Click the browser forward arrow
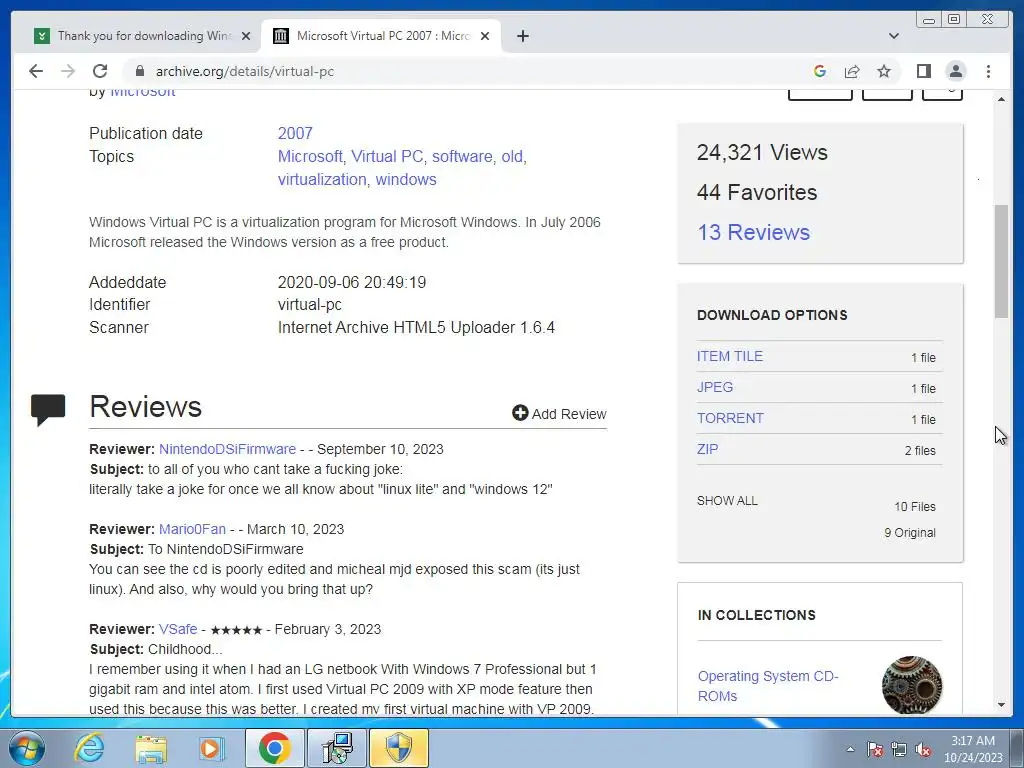This screenshot has width=1024, height=768. [x=68, y=71]
